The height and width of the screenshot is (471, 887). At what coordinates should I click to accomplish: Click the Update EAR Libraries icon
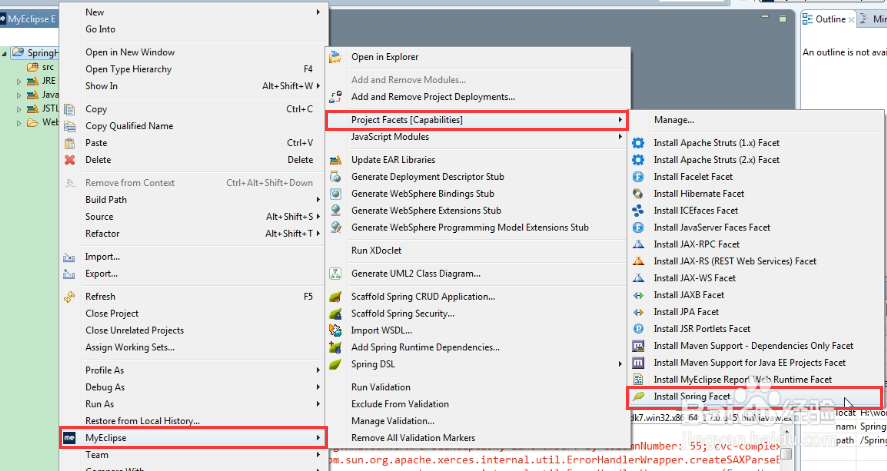[x=335, y=160]
